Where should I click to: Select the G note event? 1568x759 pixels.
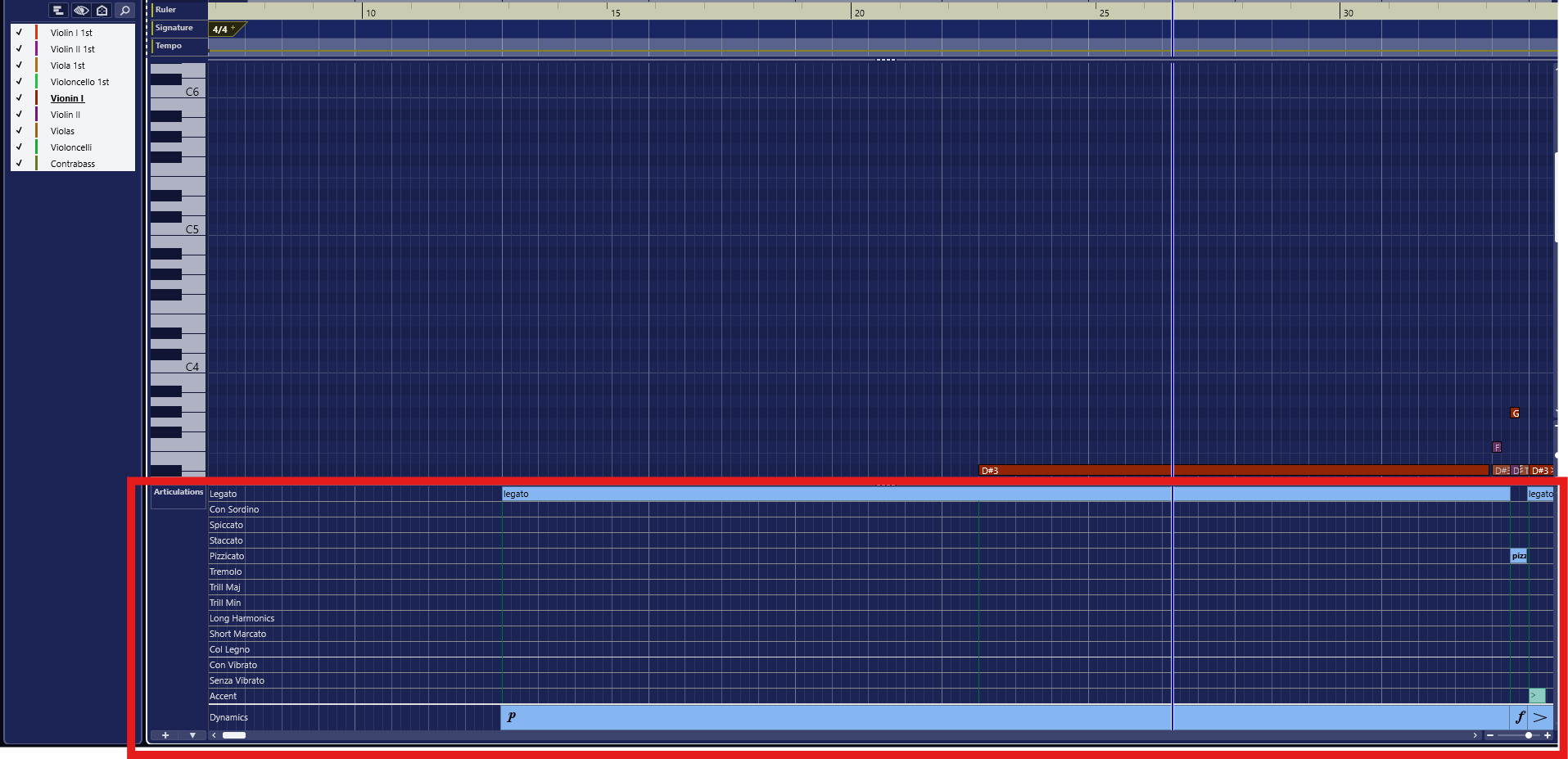1516,413
